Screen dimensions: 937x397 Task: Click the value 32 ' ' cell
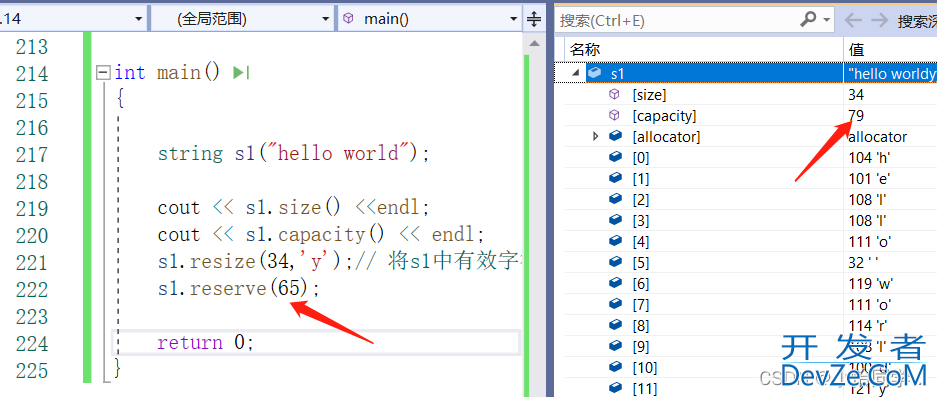(864, 262)
